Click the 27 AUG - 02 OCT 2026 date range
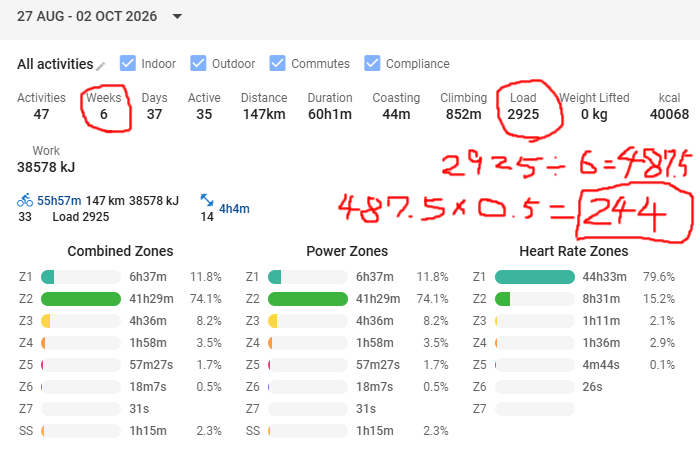Viewport: 700px width, 451px height. pyautogui.click(x=87, y=17)
